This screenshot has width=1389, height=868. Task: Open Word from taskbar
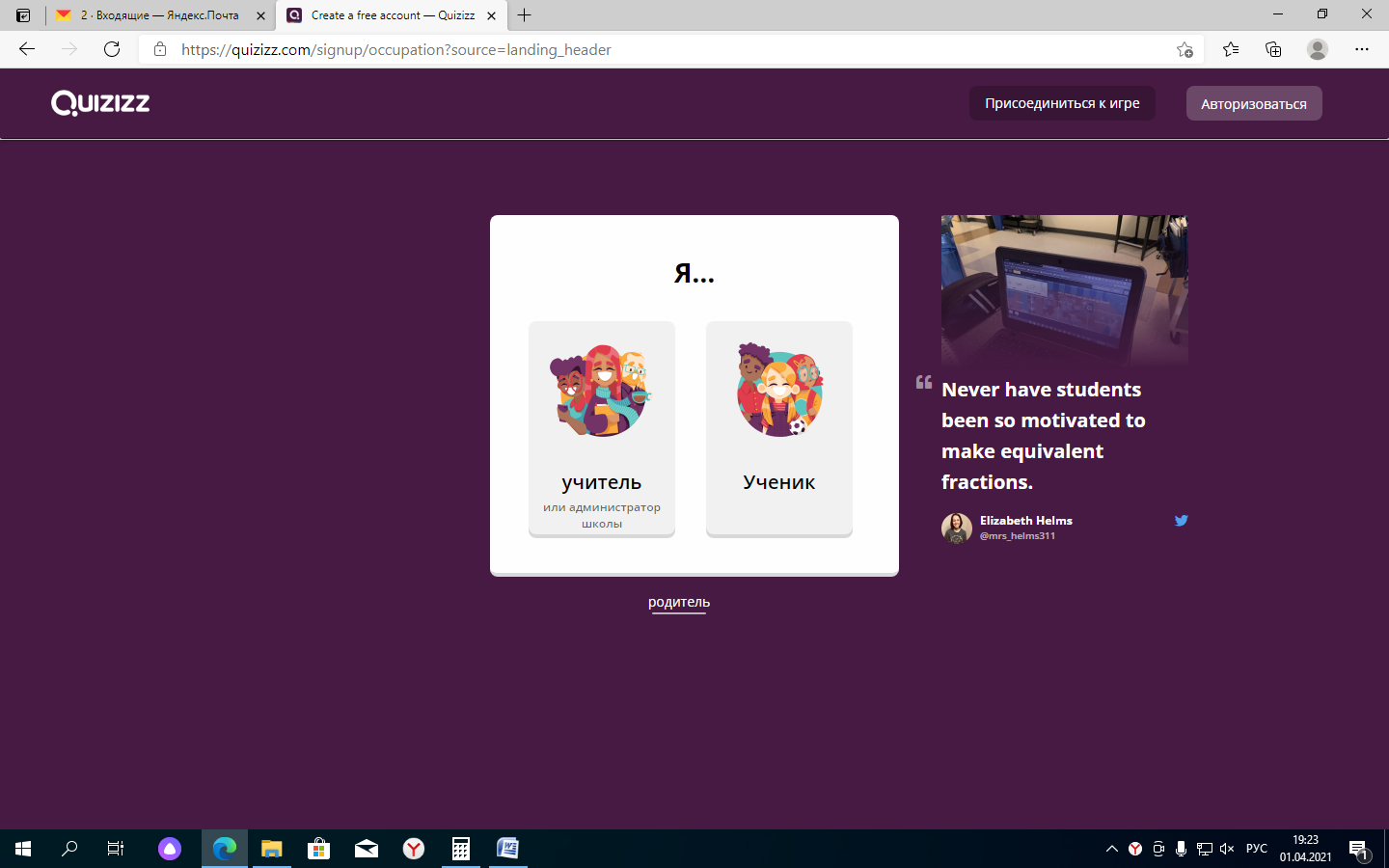508,849
